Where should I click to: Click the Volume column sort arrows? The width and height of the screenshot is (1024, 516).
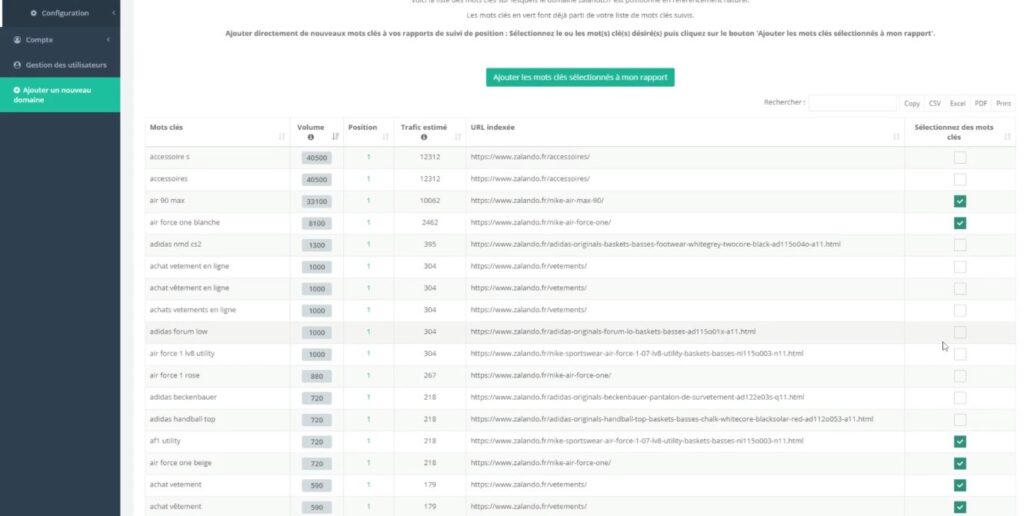tap(335, 137)
